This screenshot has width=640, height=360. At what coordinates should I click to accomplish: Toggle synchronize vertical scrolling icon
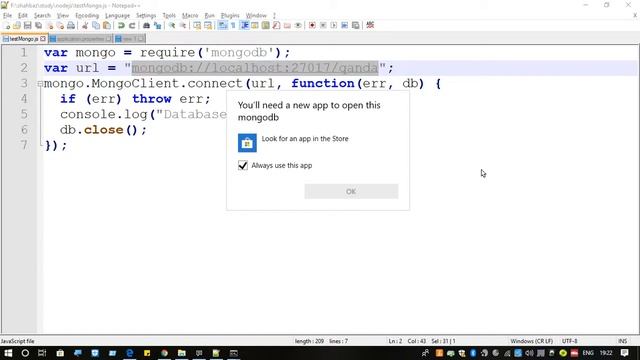point(197,25)
